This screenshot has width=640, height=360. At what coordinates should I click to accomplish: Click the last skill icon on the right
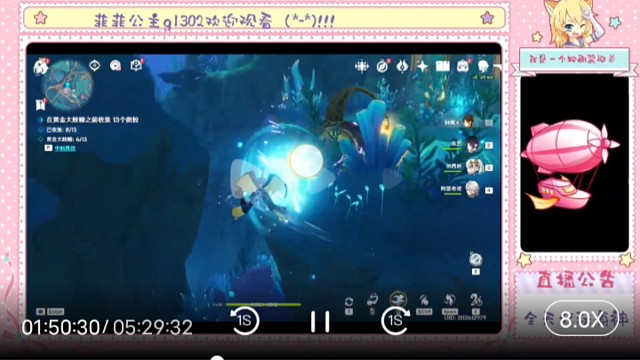pyautogui.click(x=476, y=301)
